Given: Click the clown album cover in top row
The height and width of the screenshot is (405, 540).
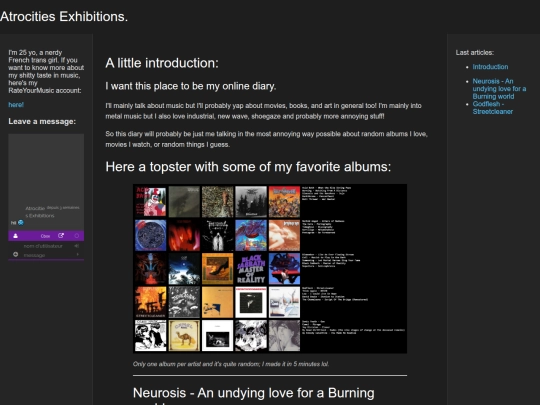Looking at the screenshot, I should [151, 202].
